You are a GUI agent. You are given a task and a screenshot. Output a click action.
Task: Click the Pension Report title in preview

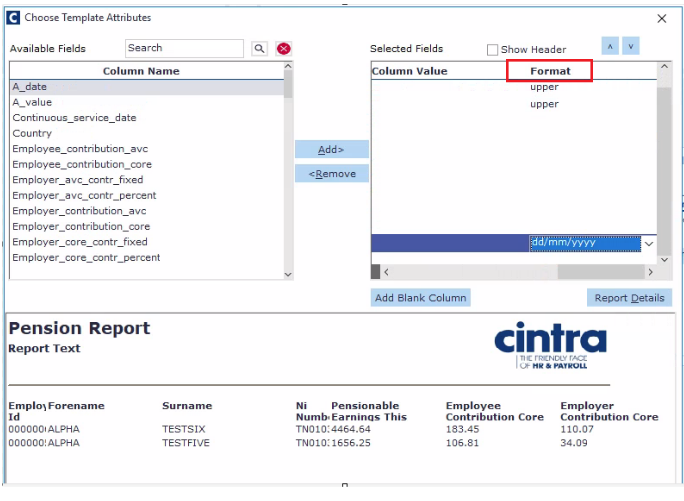click(79, 328)
